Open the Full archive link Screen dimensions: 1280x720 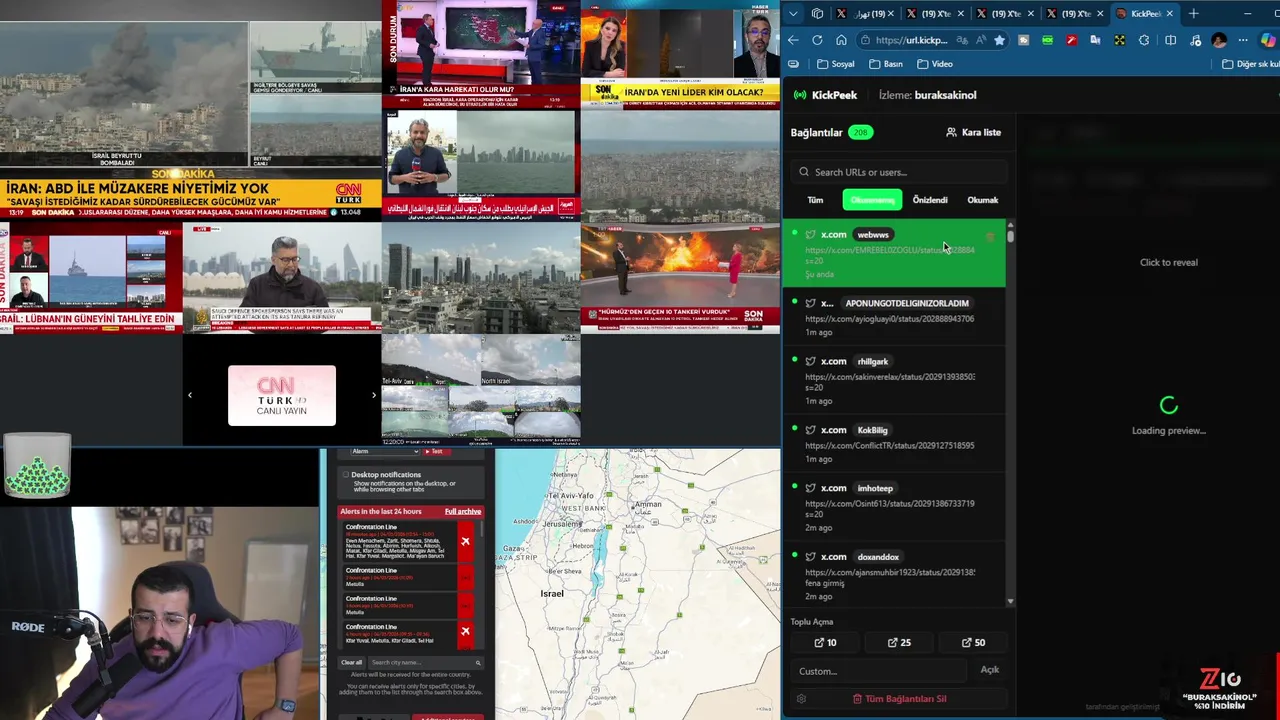click(x=462, y=512)
